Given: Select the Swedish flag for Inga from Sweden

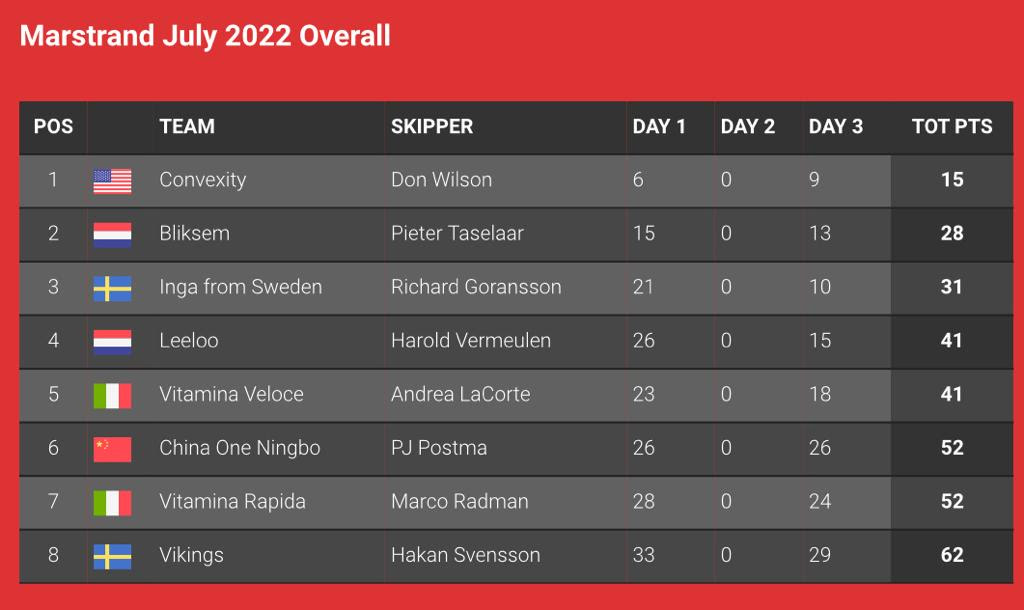Looking at the screenshot, I should (112, 289).
